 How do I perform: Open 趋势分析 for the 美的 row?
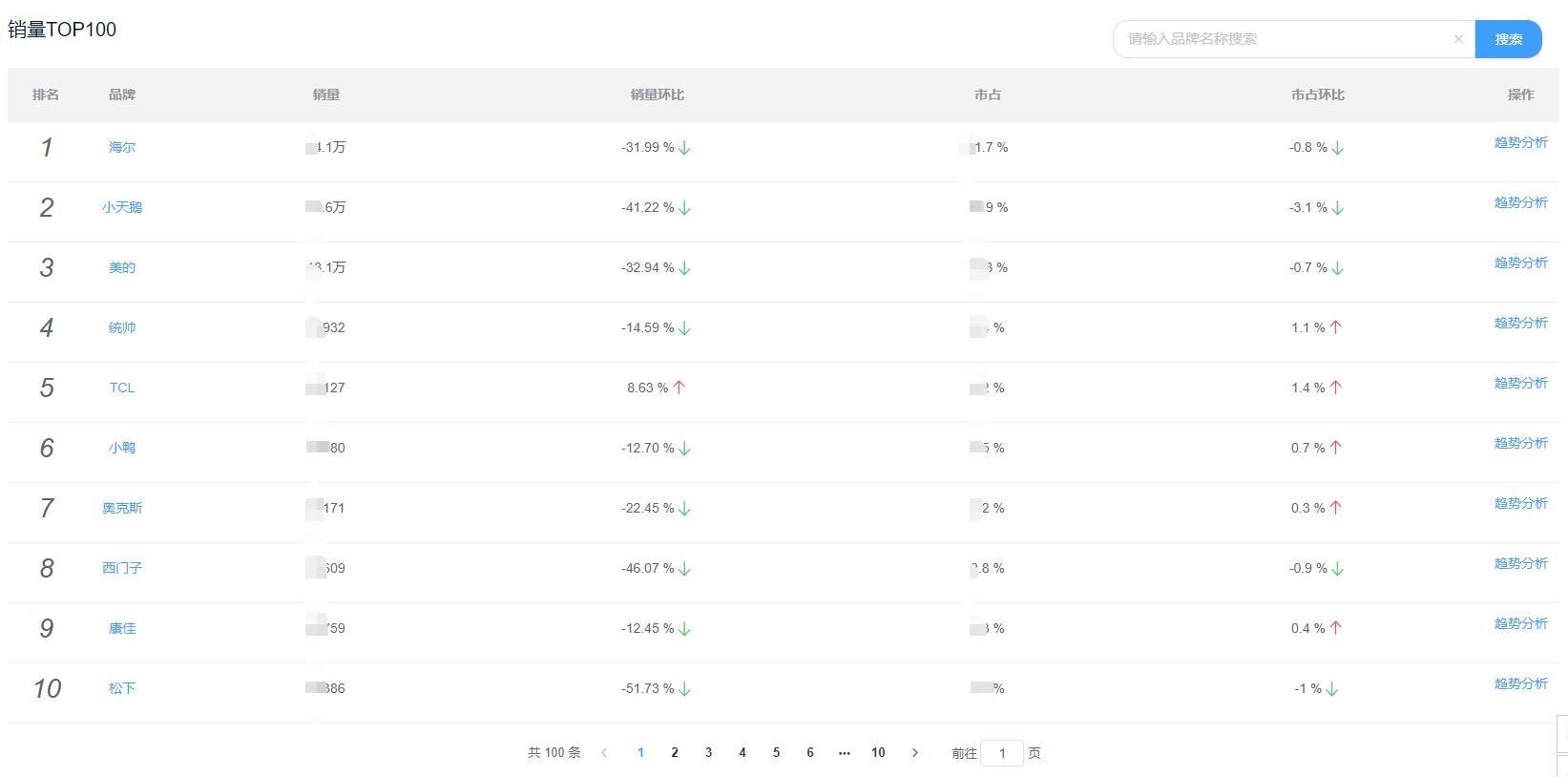[x=1520, y=262]
